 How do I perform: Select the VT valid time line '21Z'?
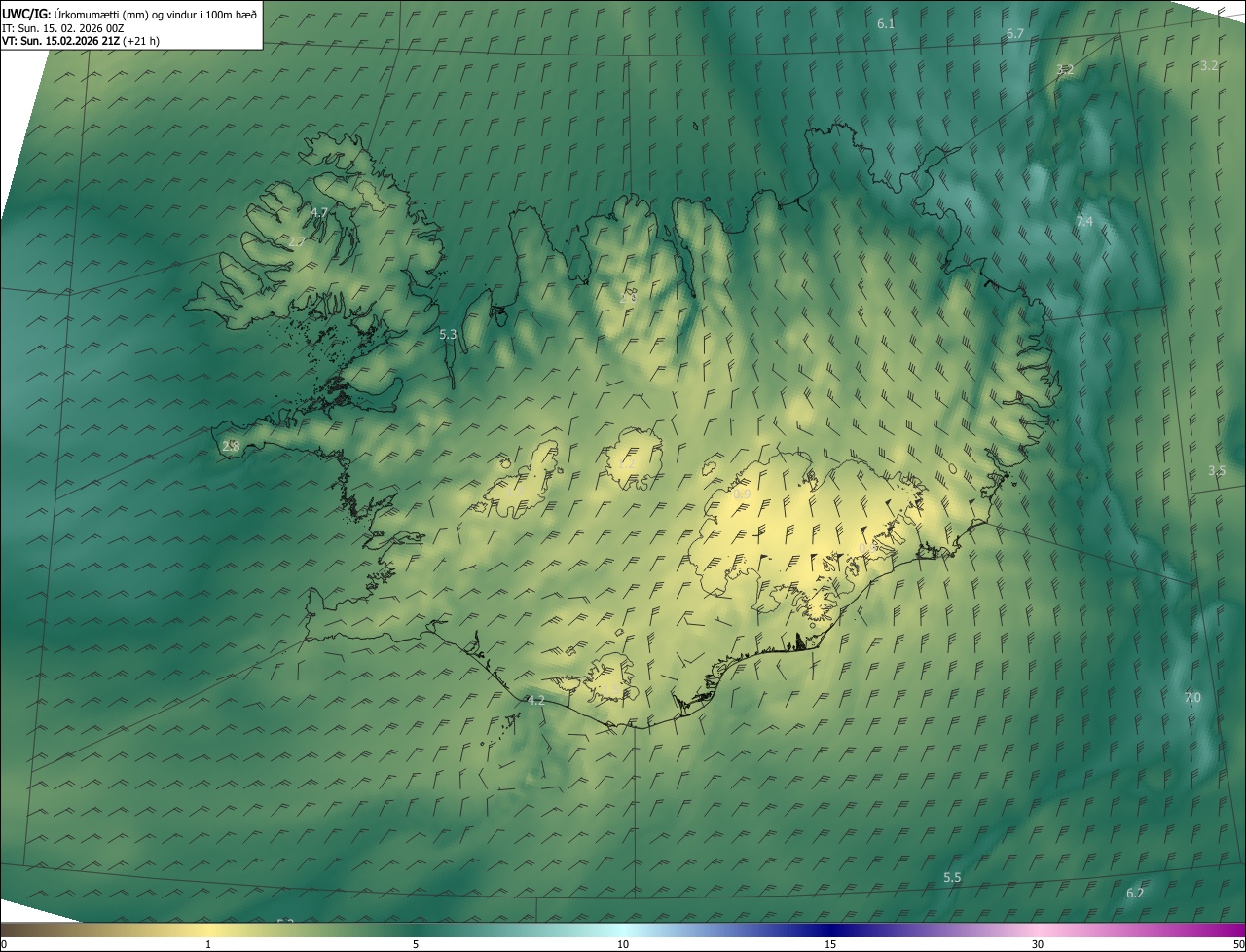coord(81,41)
